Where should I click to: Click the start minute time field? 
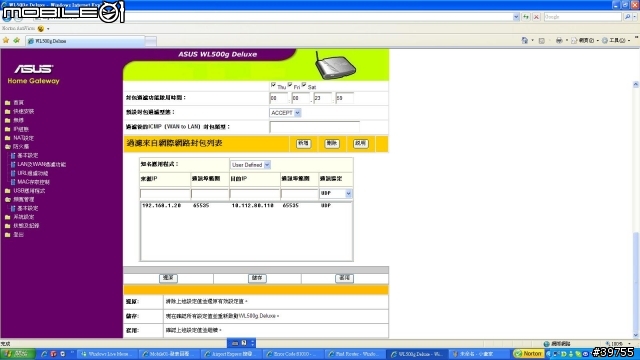point(301,98)
